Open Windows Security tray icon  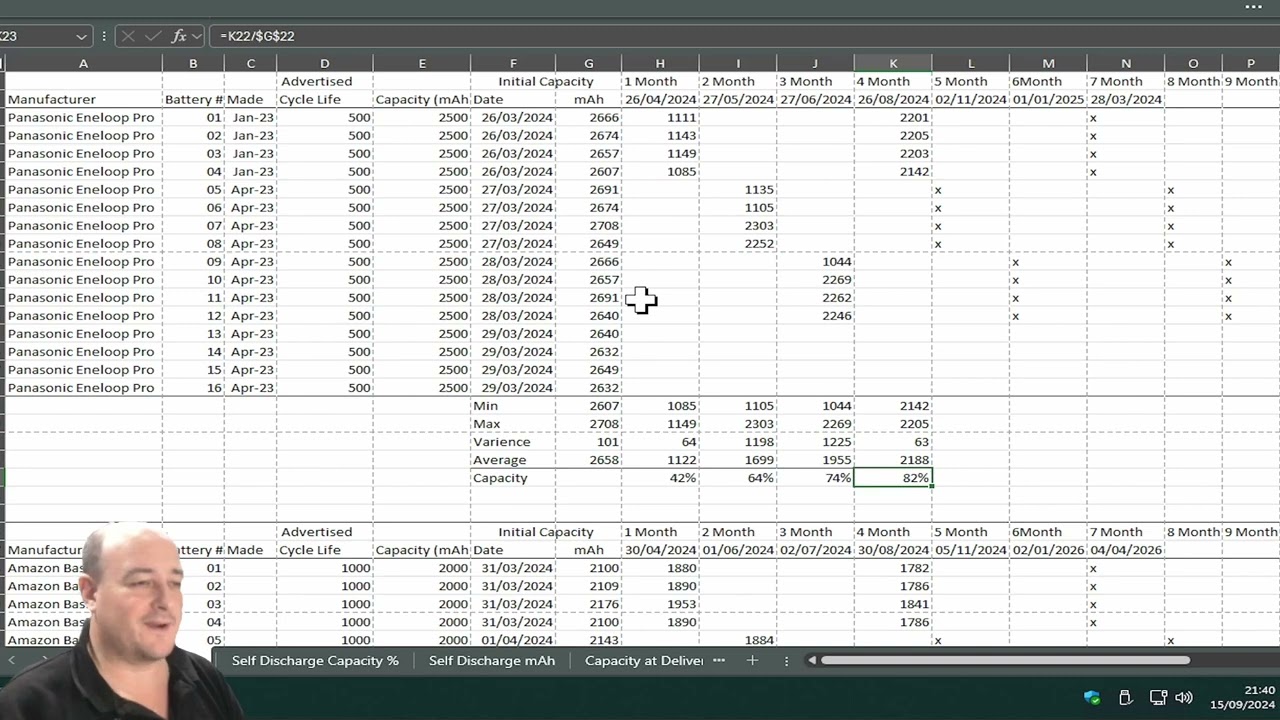coord(1092,697)
